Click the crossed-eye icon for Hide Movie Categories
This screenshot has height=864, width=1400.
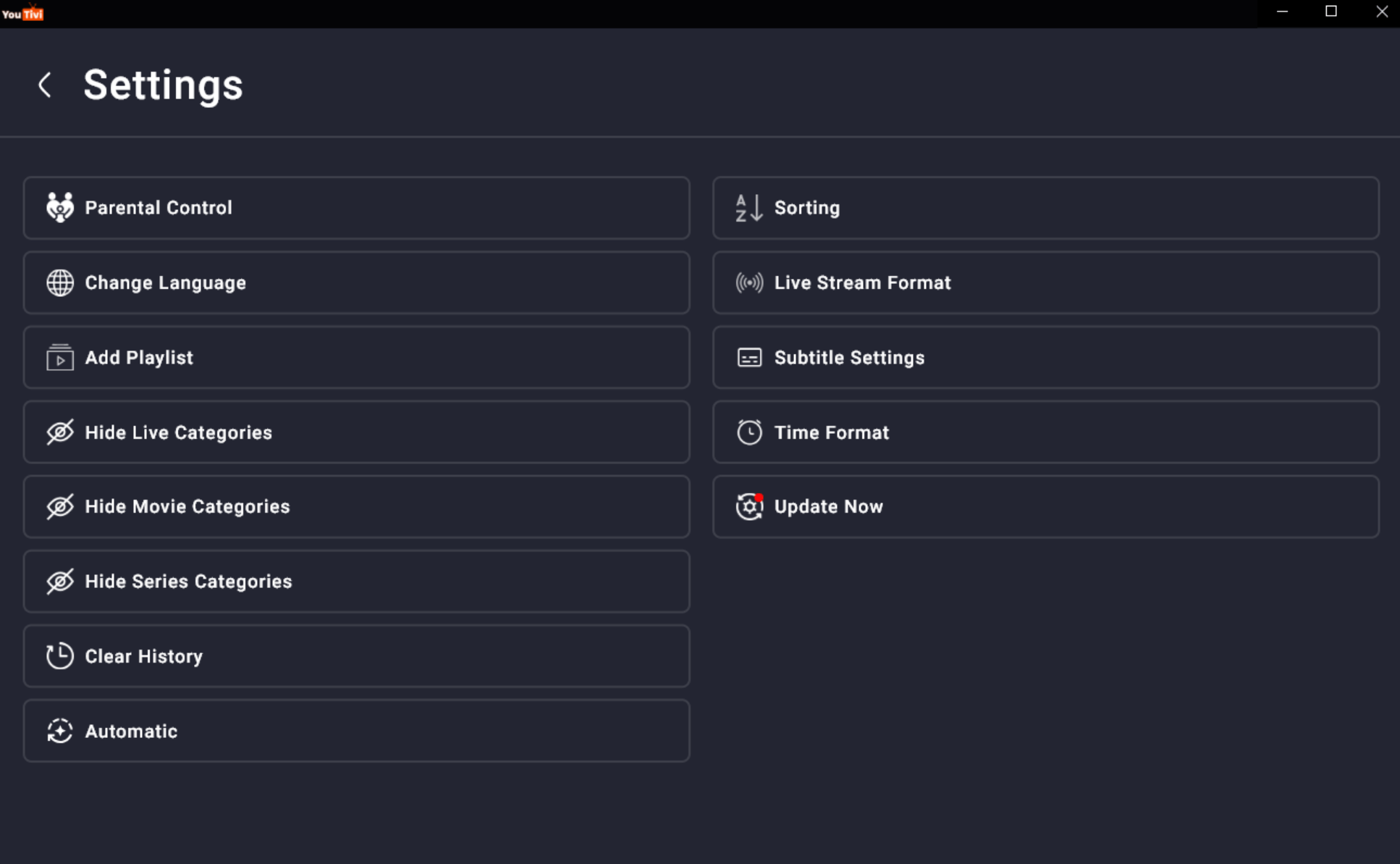[60, 507]
